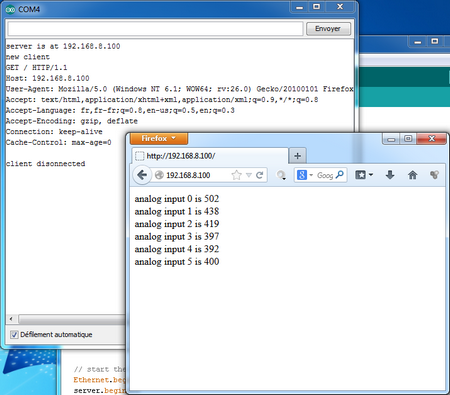Viewport: 450px width, 395px height.
Task: Toggle the Défilement automatique checkbox
Action: pyautogui.click(x=14, y=334)
